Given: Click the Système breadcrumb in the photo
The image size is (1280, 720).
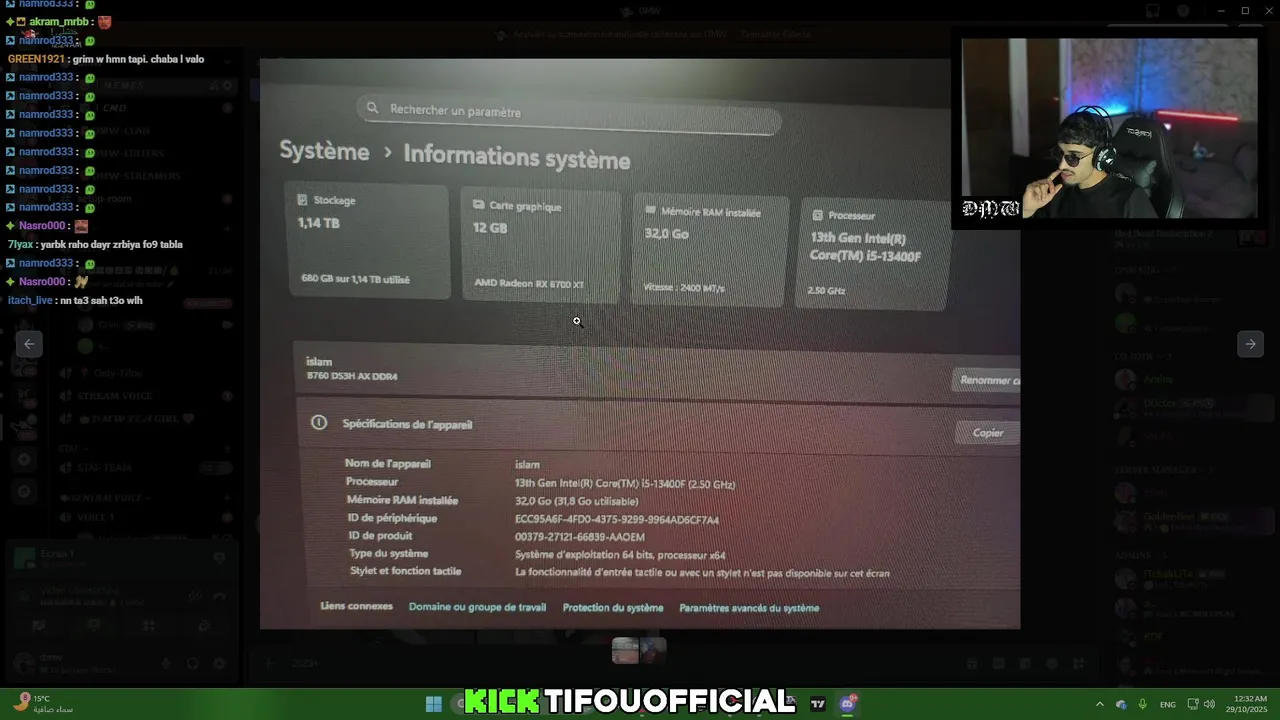Looking at the screenshot, I should coord(324,151).
